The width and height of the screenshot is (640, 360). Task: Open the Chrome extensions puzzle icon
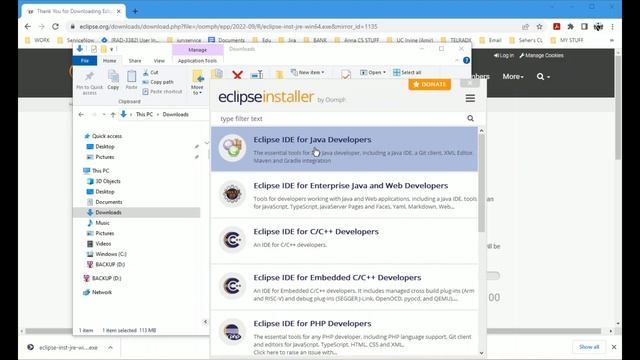[x=571, y=27]
